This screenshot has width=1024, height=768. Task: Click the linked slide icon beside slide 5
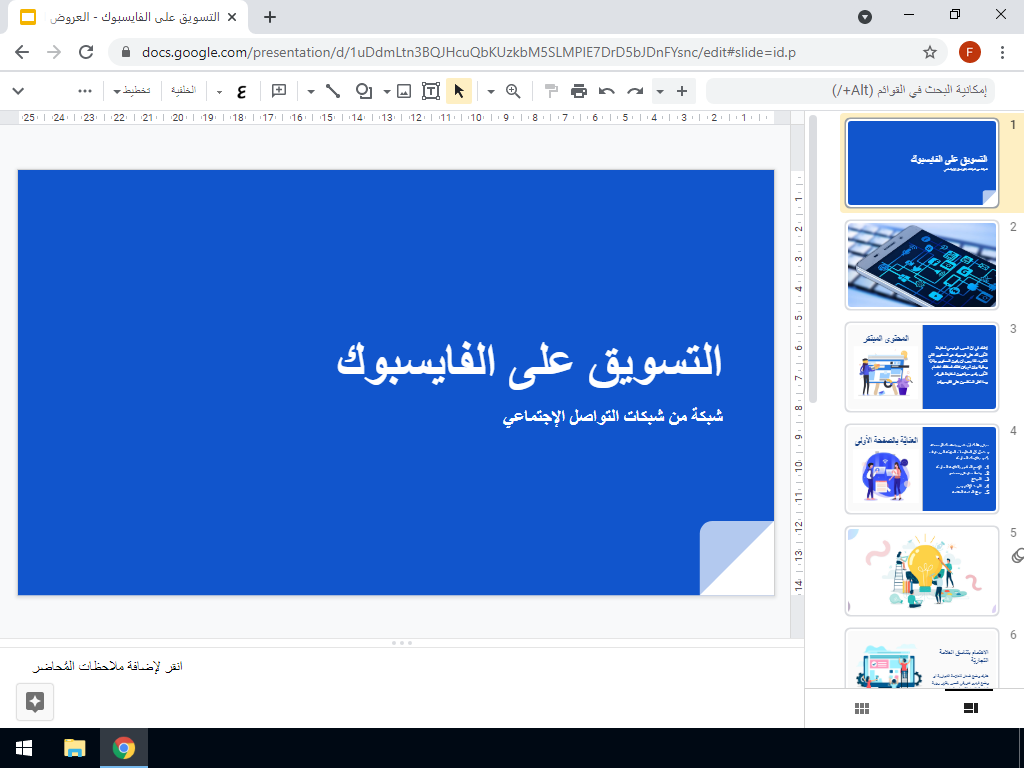[x=1017, y=556]
